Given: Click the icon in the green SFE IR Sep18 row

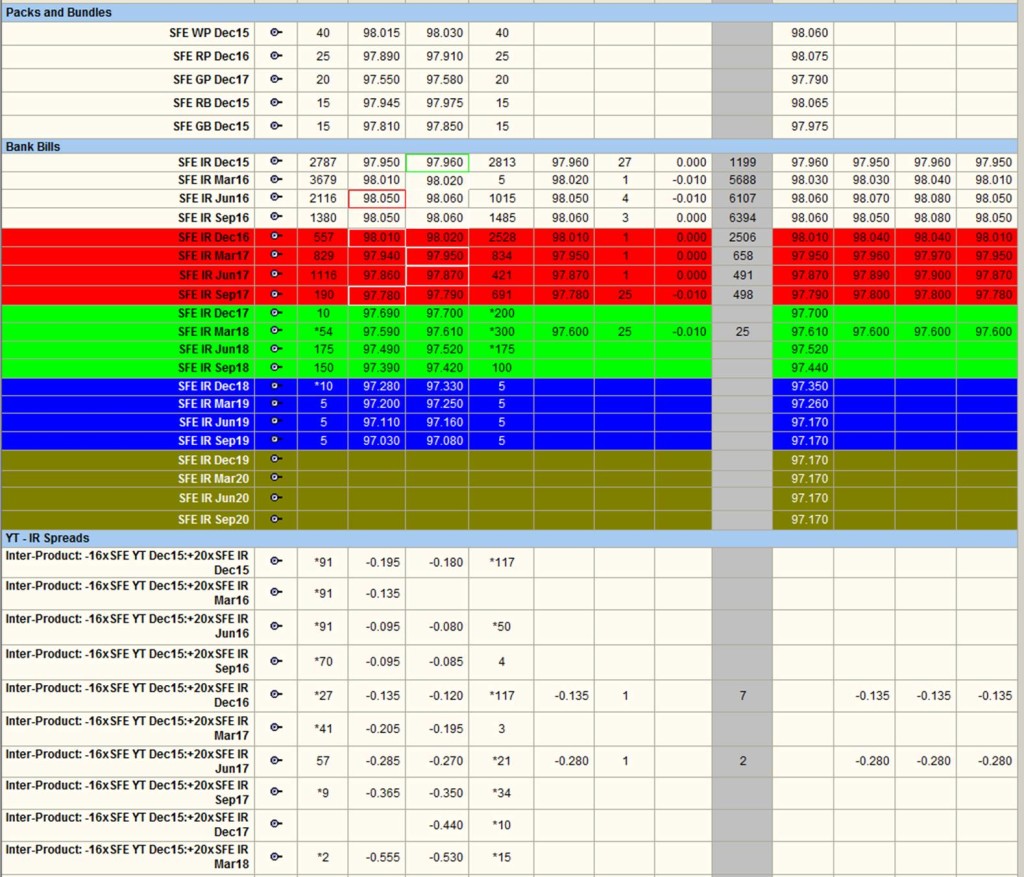Looking at the screenshot, I should 276,367.
